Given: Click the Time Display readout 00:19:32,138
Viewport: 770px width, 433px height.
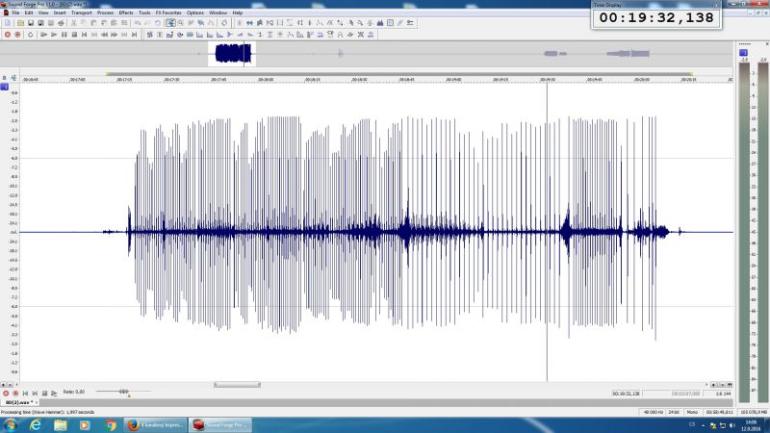Looking at the screenshot, I should pos(656,18).
